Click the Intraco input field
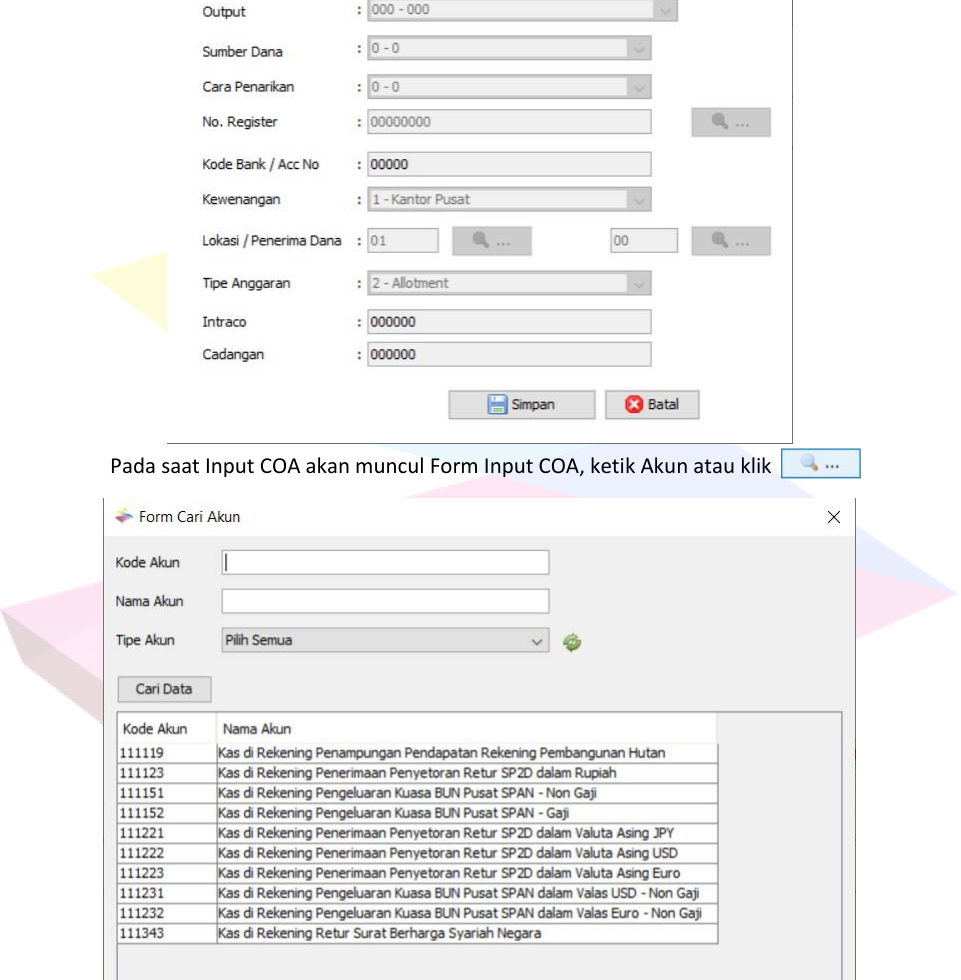The width and height of the screenshot is (961, 980). coord(509,322)
